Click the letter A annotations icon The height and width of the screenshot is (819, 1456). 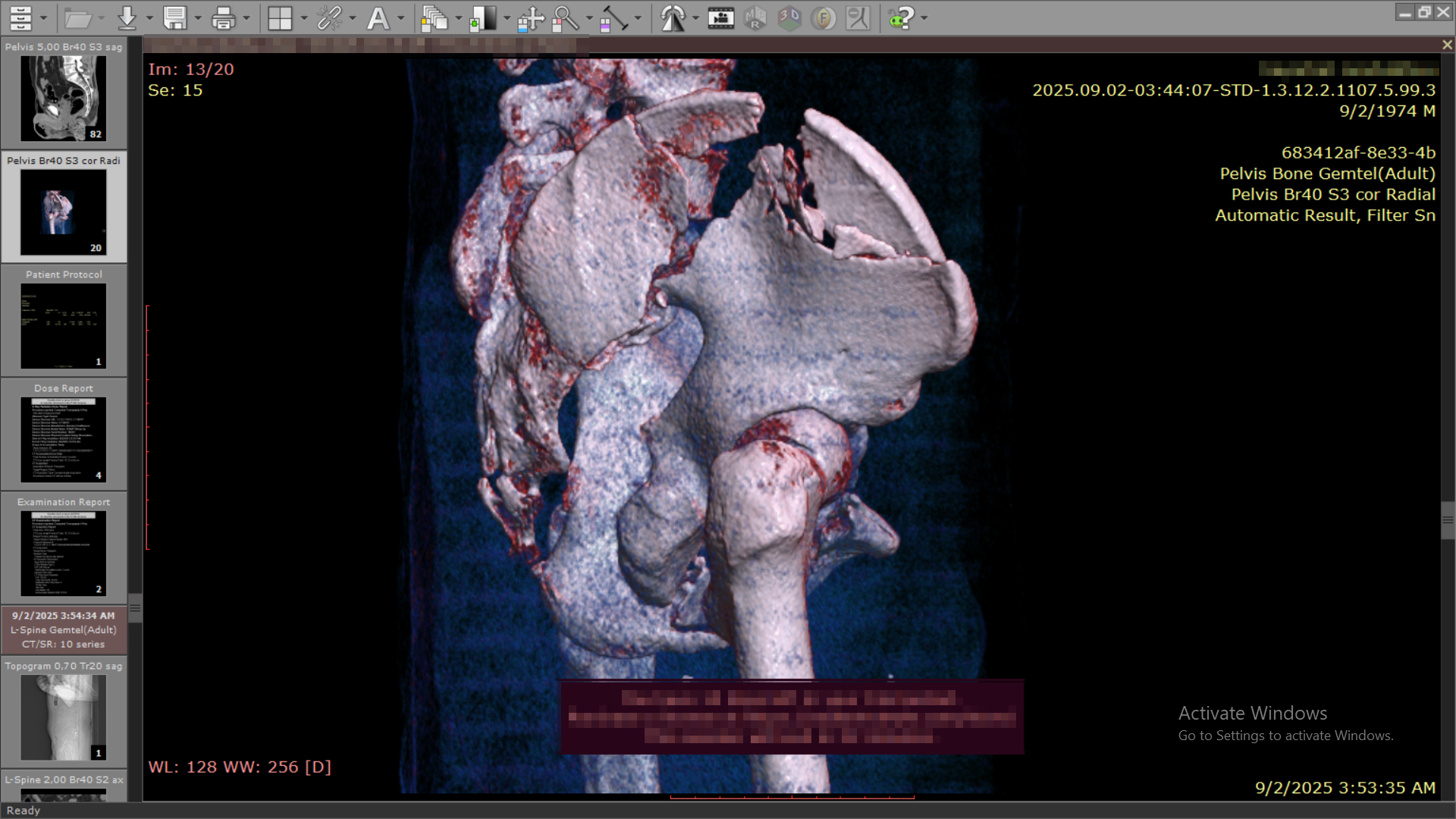[x=378, y=17]
